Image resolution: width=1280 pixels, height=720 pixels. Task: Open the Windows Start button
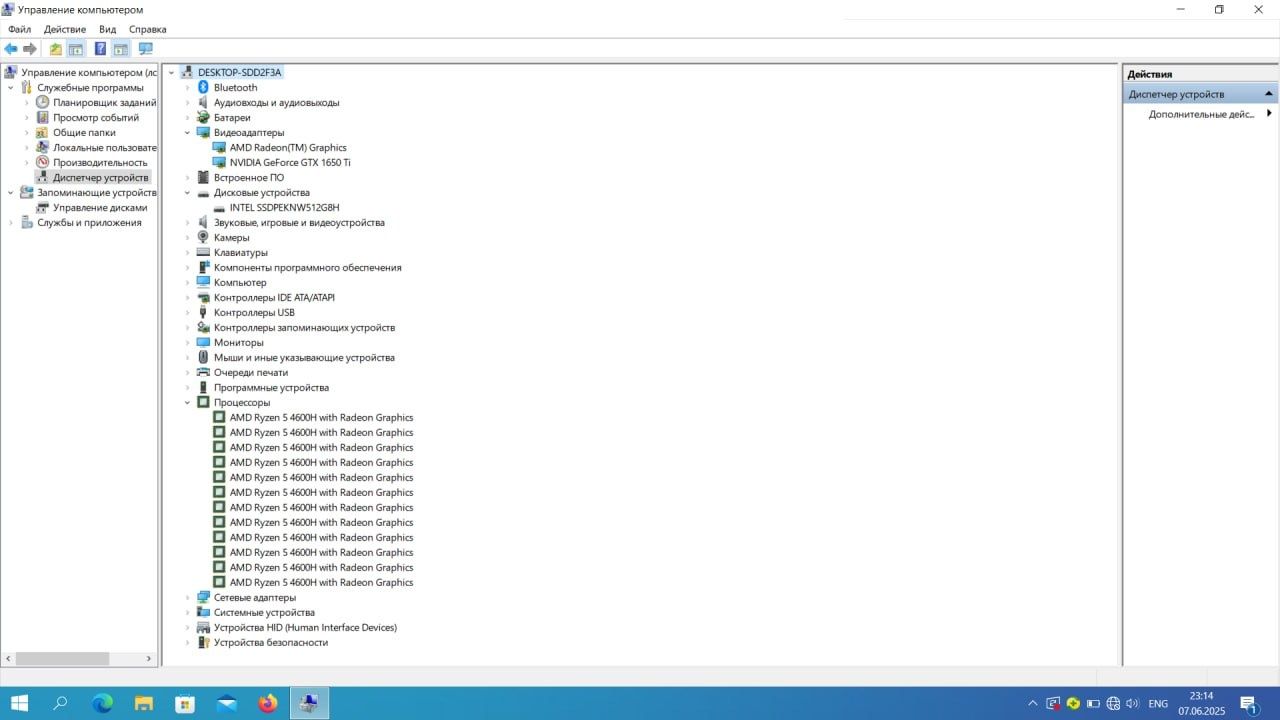click(x=19, y=703)
